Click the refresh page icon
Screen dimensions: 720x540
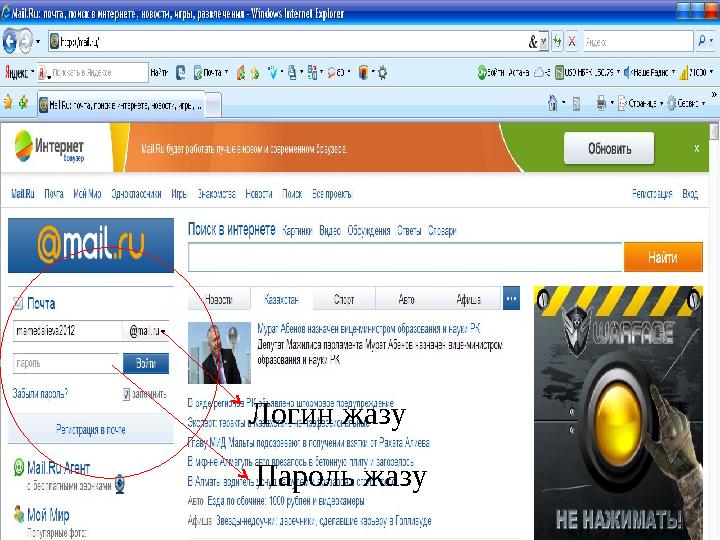coord(557,42)
